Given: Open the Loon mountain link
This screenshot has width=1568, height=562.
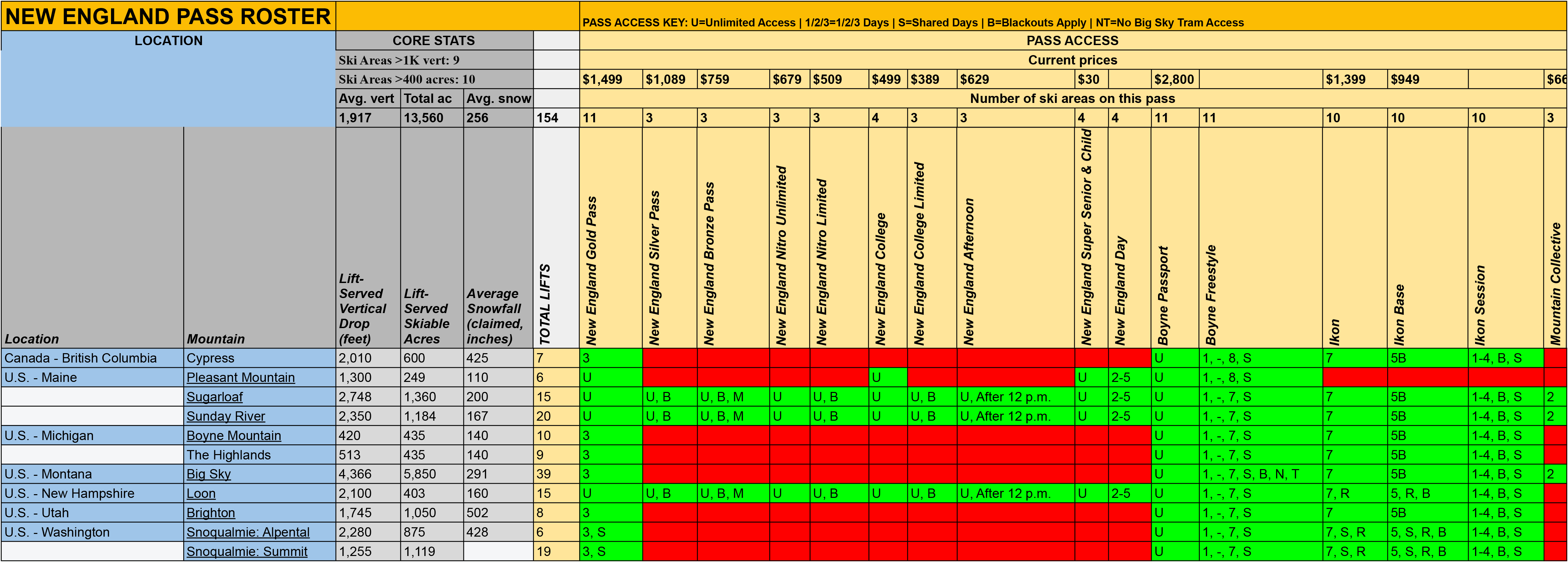Looking at the screenshot, I should point(201,494).
